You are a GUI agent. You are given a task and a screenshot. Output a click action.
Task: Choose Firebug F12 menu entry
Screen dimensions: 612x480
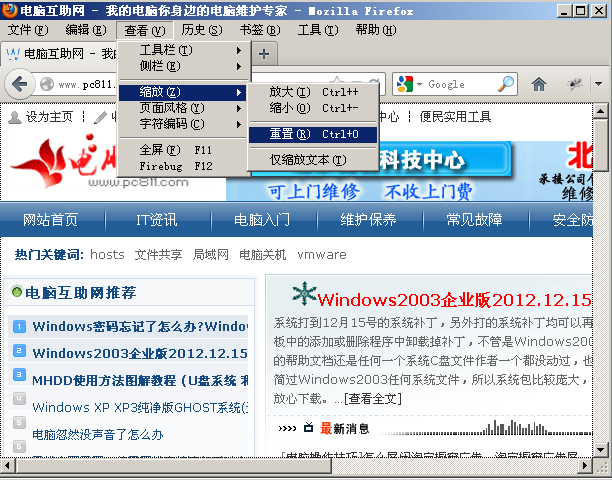[x=183, y=166]
